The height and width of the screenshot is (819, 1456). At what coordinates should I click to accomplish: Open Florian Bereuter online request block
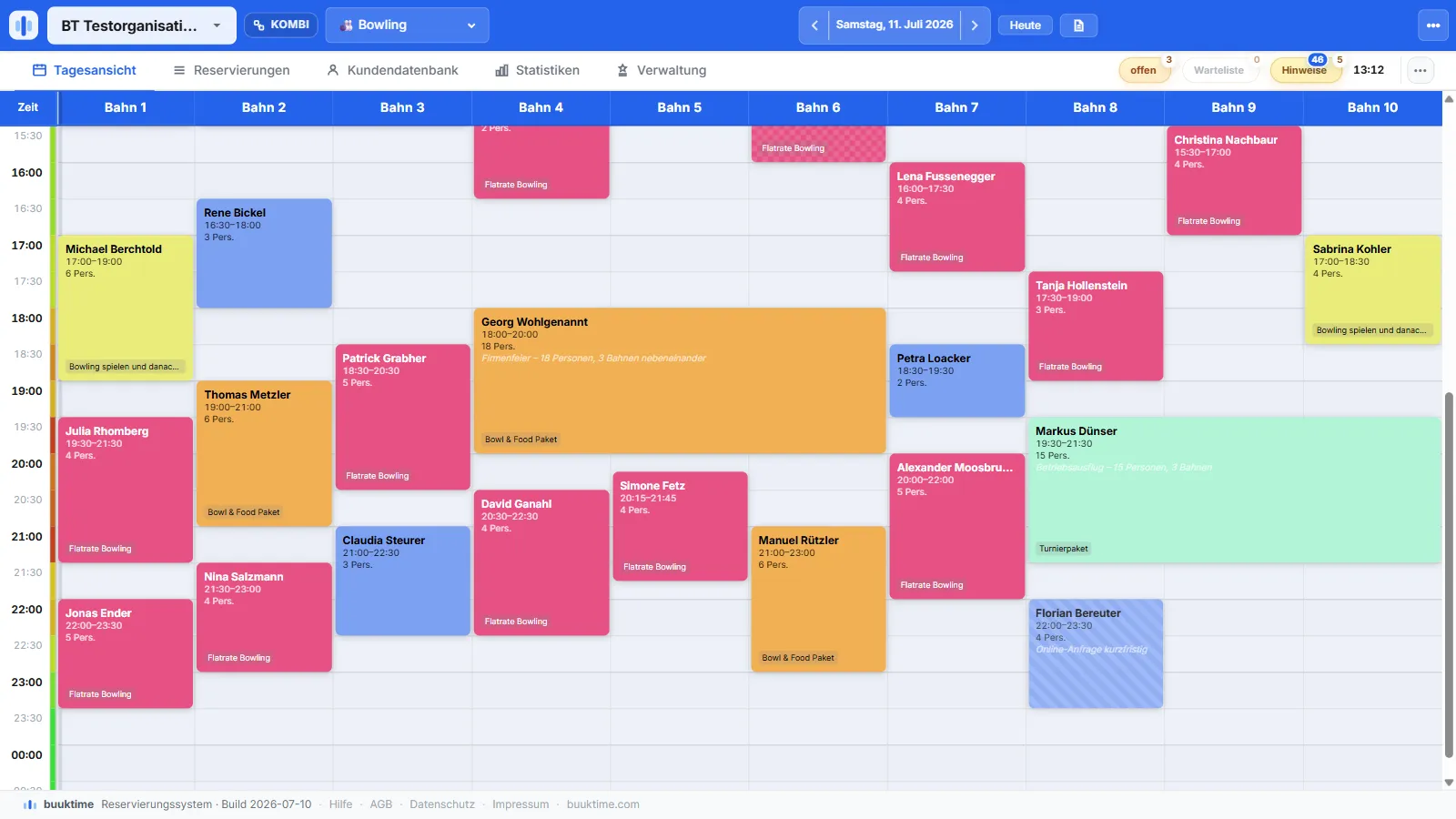[1096, 653]
